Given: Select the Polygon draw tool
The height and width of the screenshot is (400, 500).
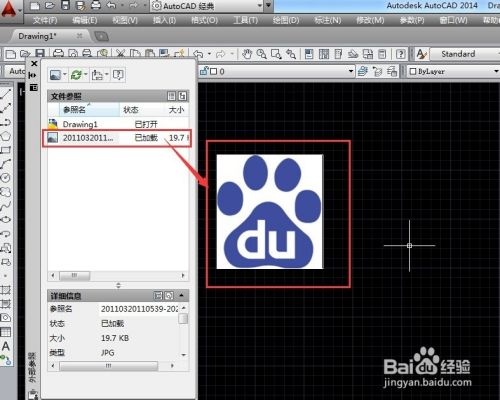Looking at the screenshot, I should (6, 136).
